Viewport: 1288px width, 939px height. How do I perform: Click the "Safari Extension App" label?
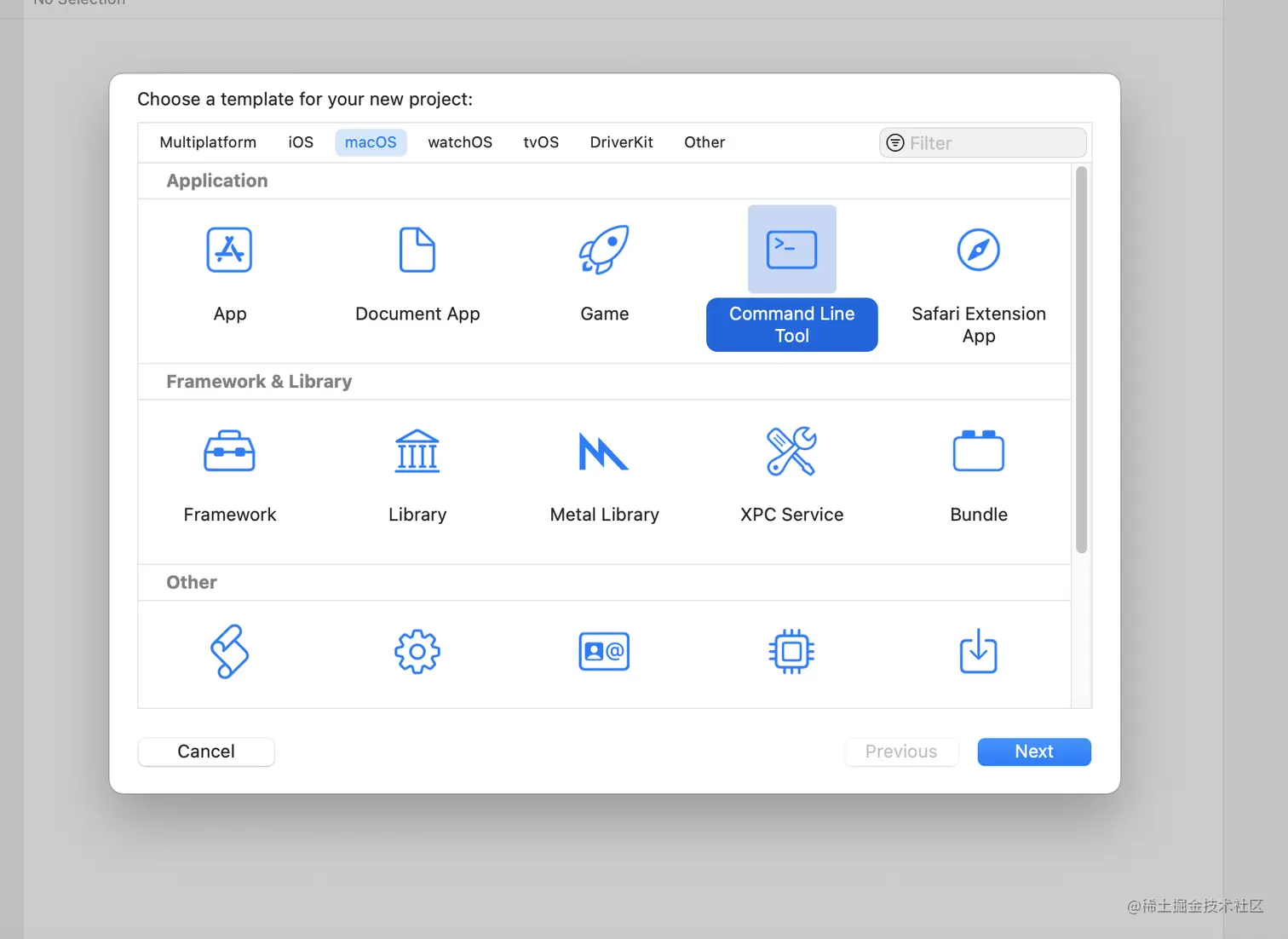979,325
